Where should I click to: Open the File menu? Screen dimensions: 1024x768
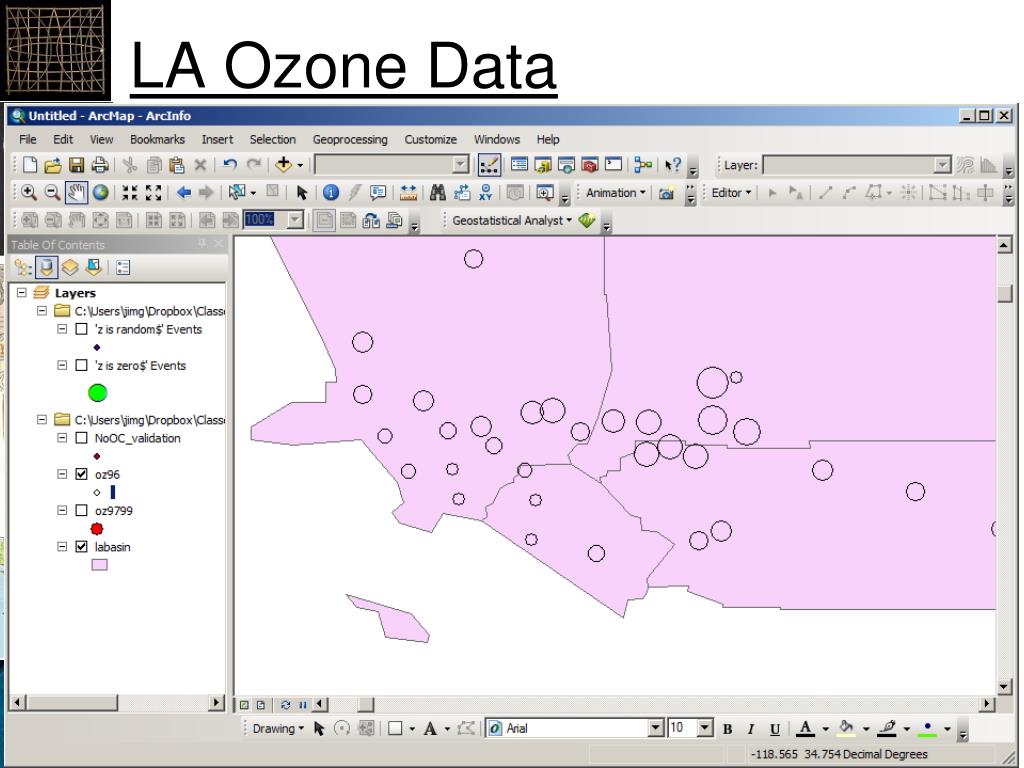(x=27, y=139)
